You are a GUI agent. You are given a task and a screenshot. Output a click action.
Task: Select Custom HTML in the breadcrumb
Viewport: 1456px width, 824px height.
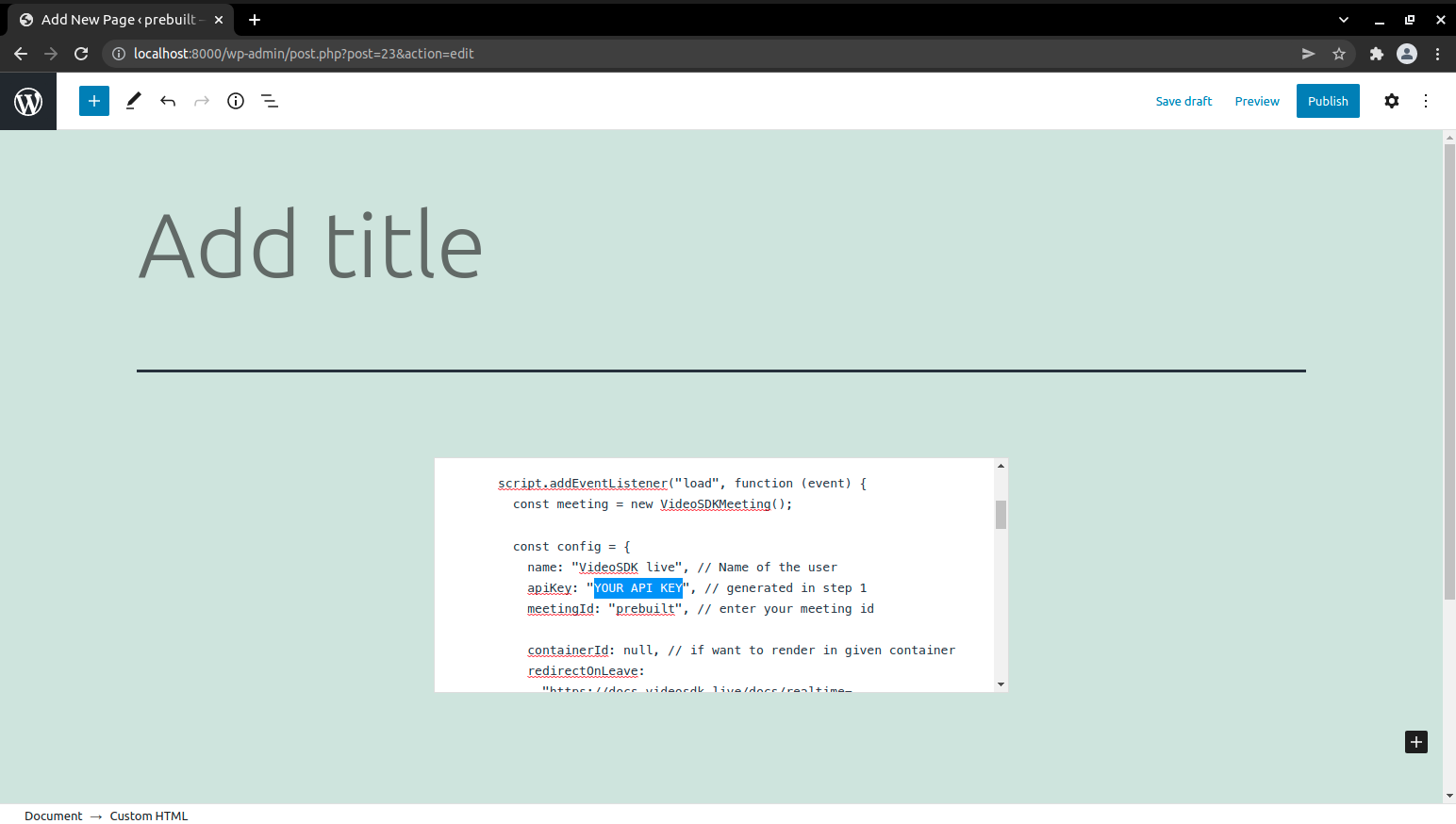(149, 816)
